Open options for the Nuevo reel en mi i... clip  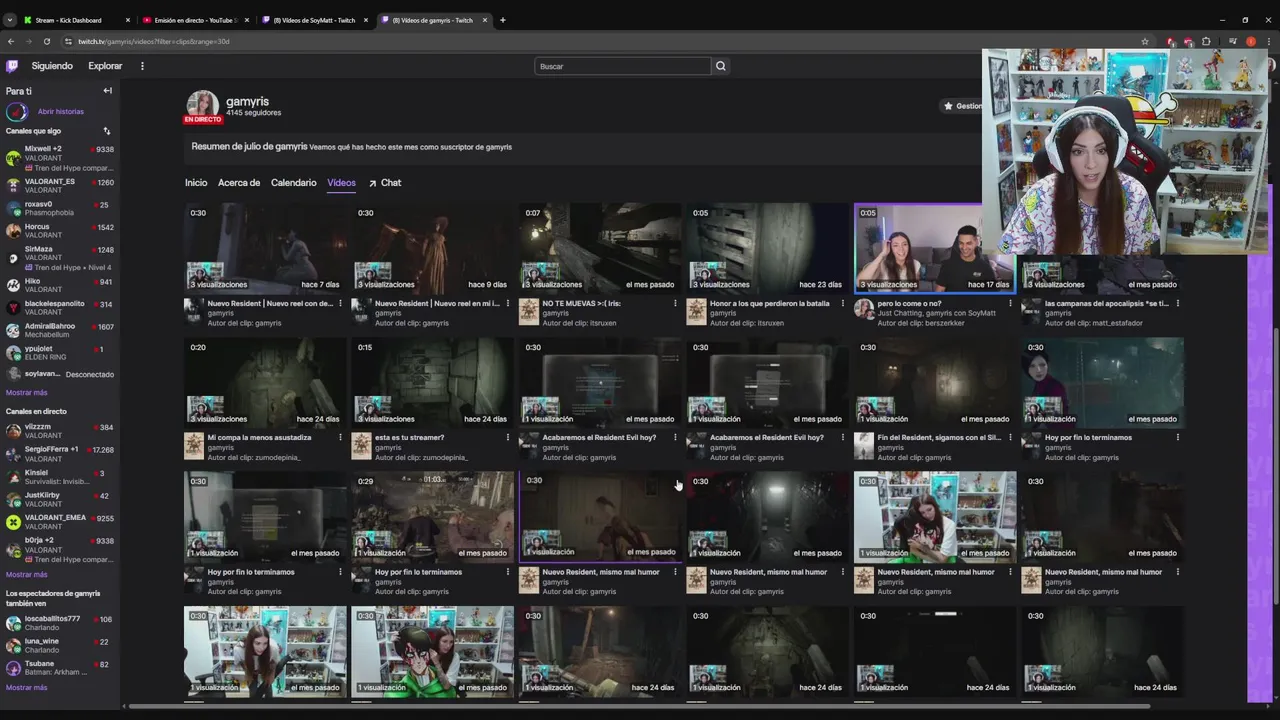[x=507, y=303]
